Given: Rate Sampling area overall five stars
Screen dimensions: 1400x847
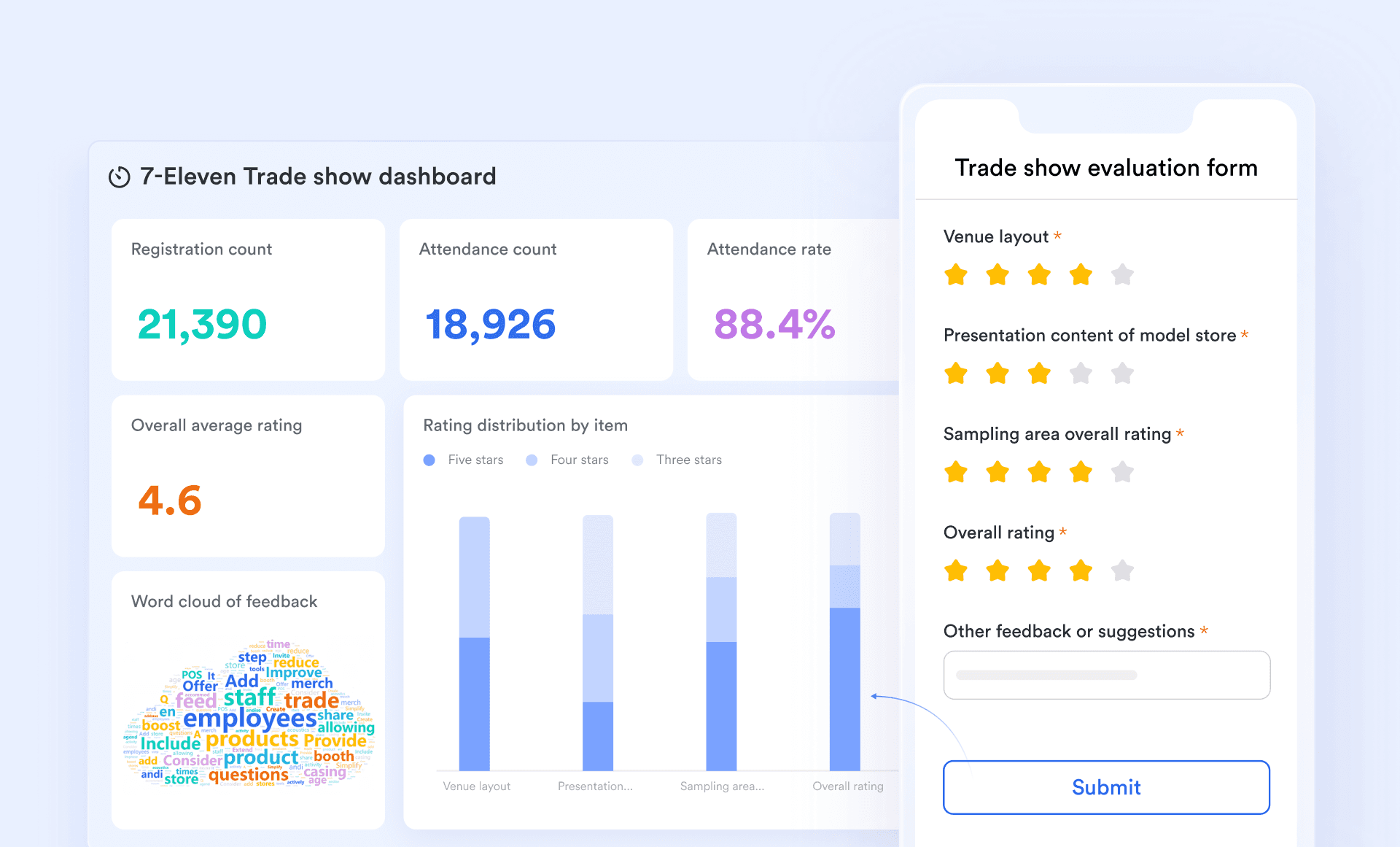Looking at the screenshot, I should 1122,472.
